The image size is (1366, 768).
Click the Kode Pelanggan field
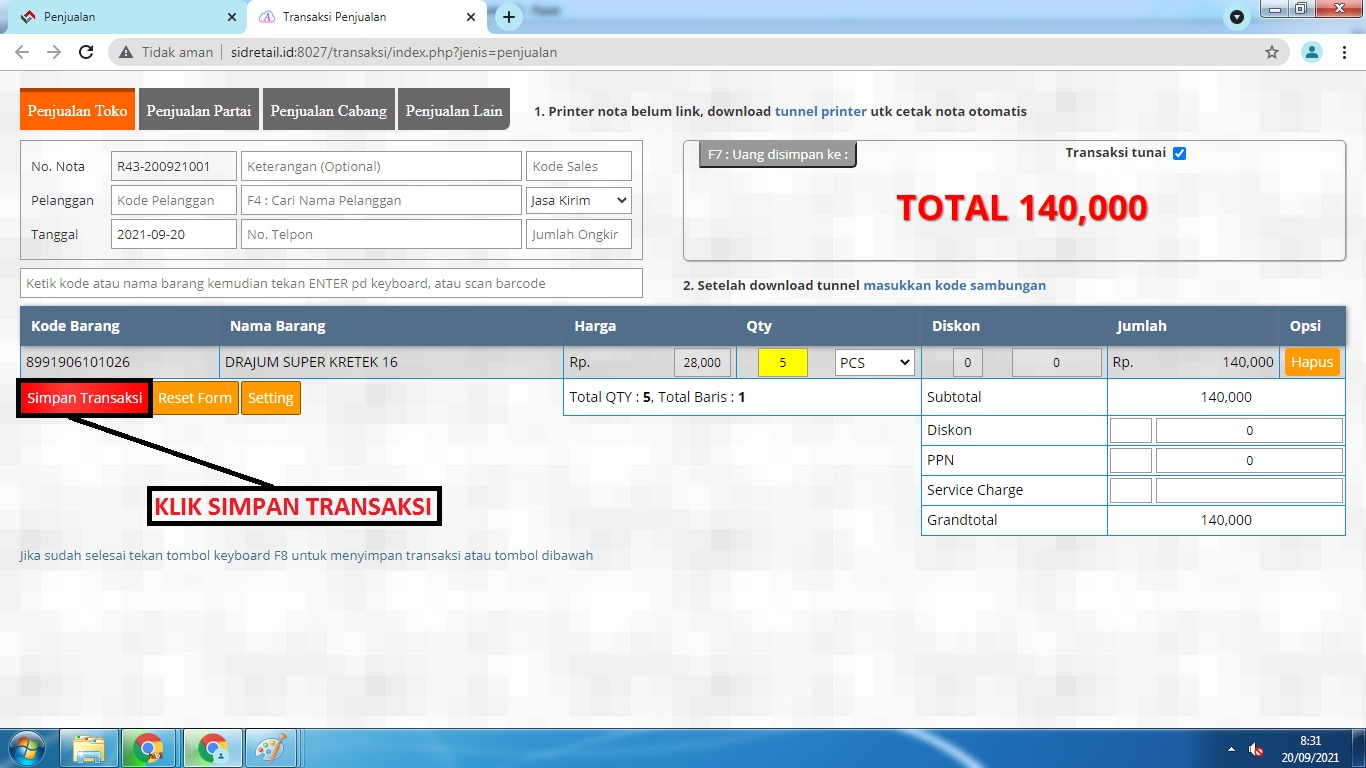point(174,200)
